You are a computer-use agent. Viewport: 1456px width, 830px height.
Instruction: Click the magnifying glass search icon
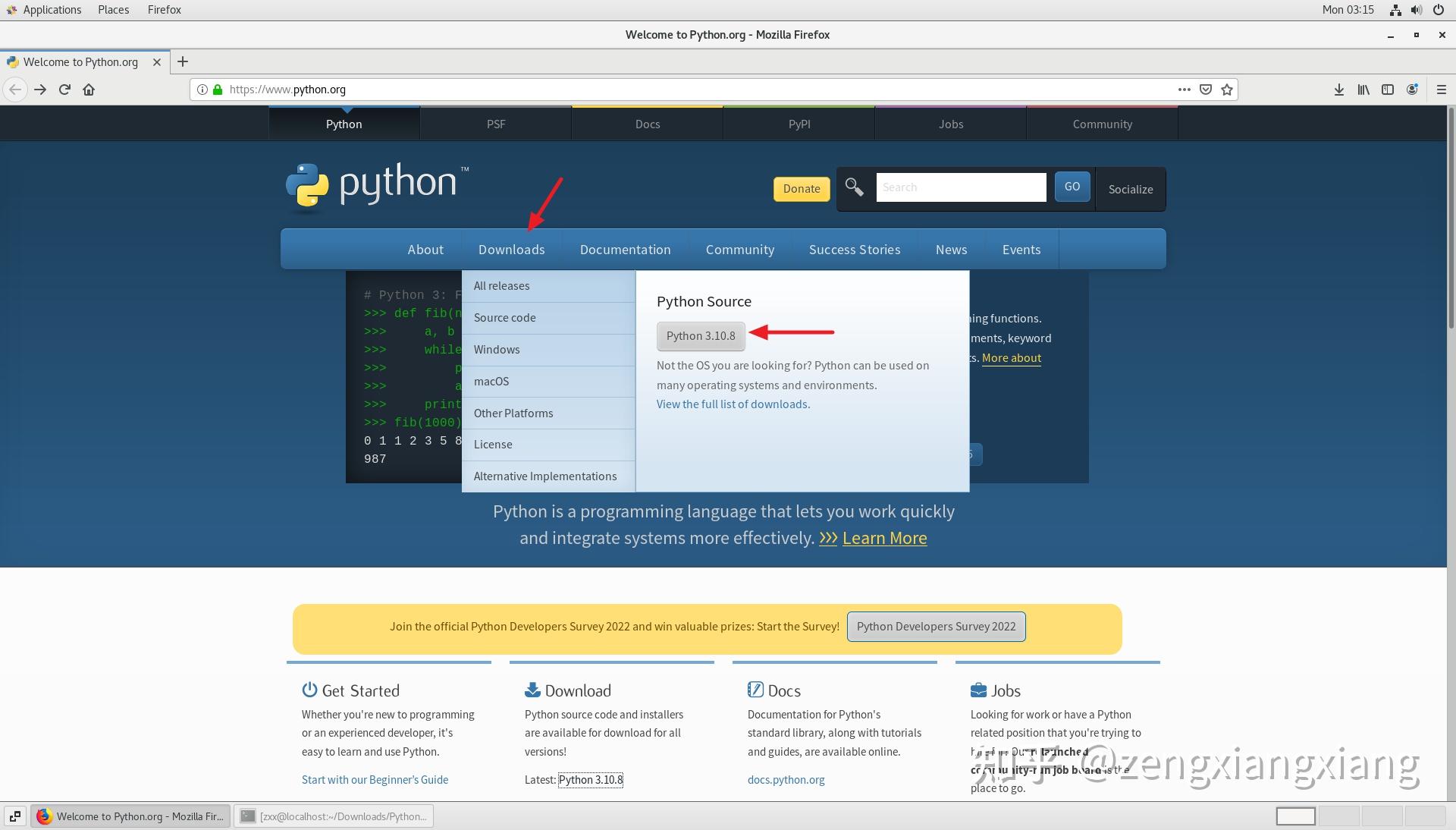click(x=855, y=187)
